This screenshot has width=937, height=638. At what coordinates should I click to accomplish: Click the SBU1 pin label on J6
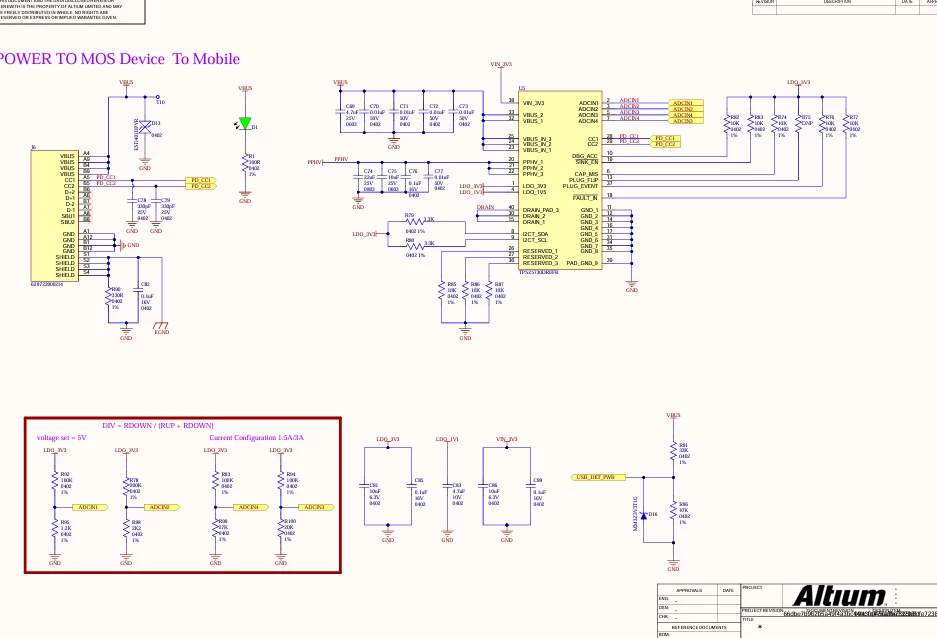pyautogui.click(x=68, y=216)
